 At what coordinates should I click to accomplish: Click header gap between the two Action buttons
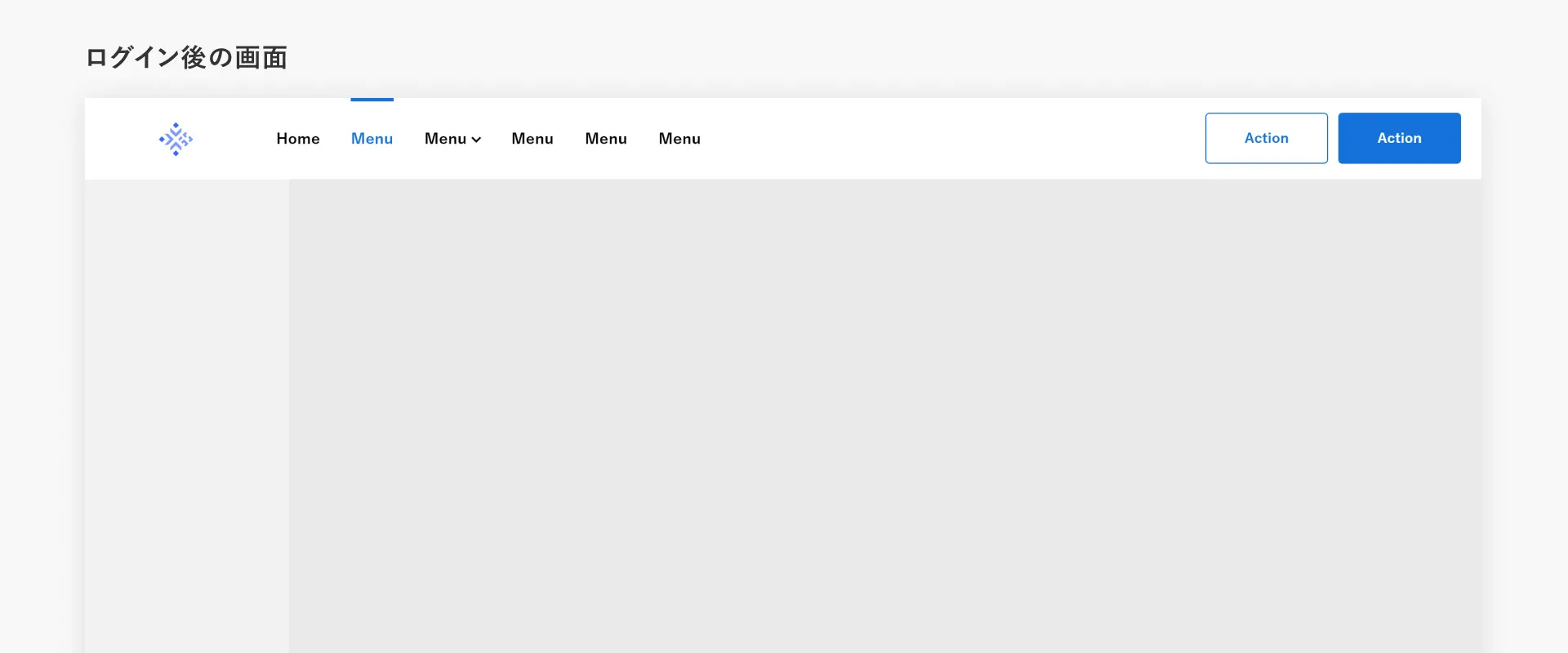pyautogui.click(x=1333, y=139)
